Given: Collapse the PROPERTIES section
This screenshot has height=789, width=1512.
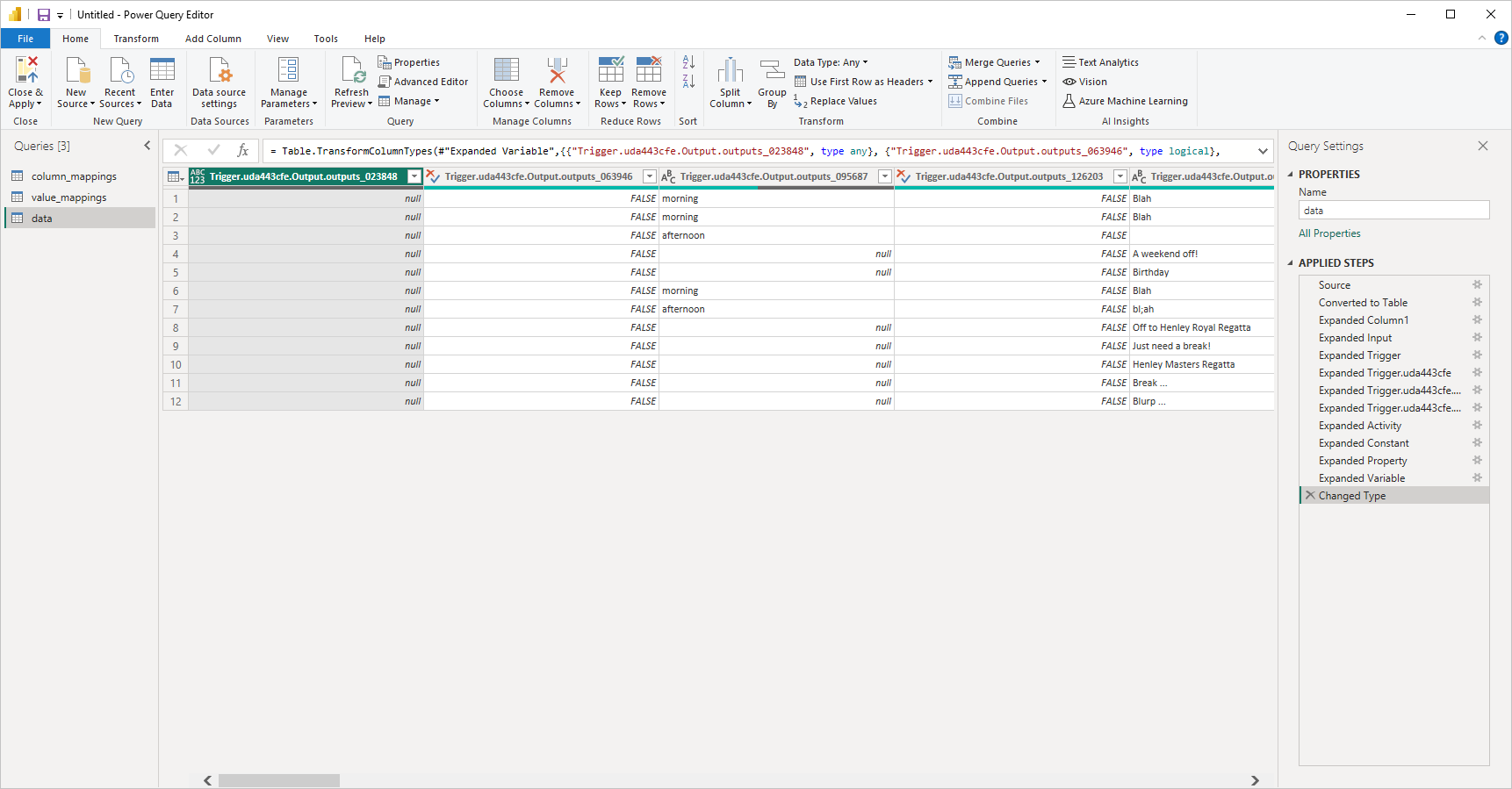Looking at the screenshot, I should click(x=1291, y=175).
